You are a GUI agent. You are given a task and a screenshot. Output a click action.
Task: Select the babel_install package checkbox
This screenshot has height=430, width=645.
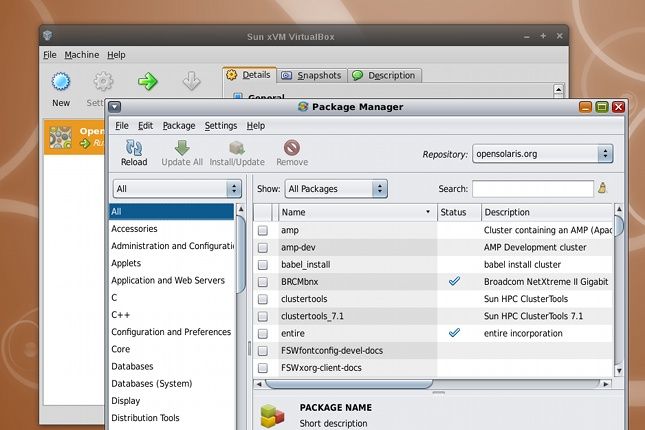(x=262, y=265)
